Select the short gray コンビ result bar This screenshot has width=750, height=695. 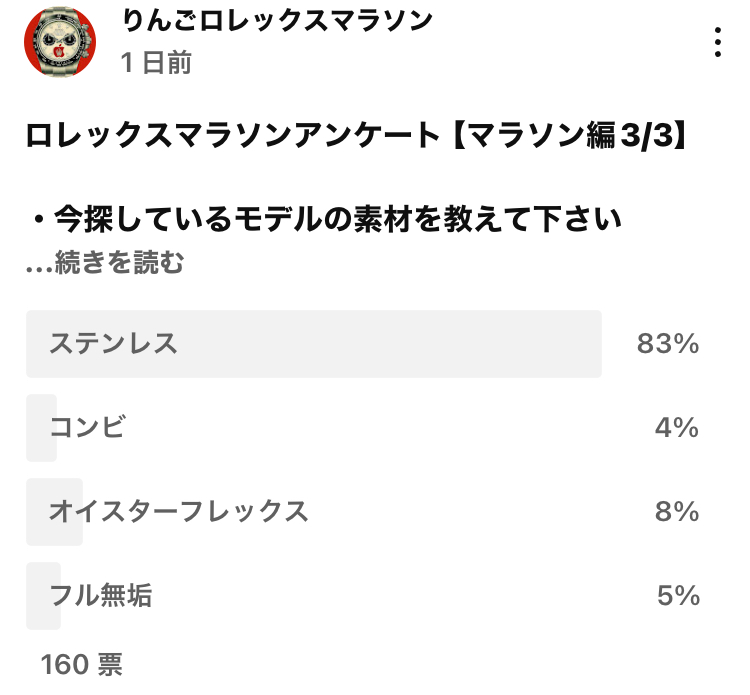(41, 428)
